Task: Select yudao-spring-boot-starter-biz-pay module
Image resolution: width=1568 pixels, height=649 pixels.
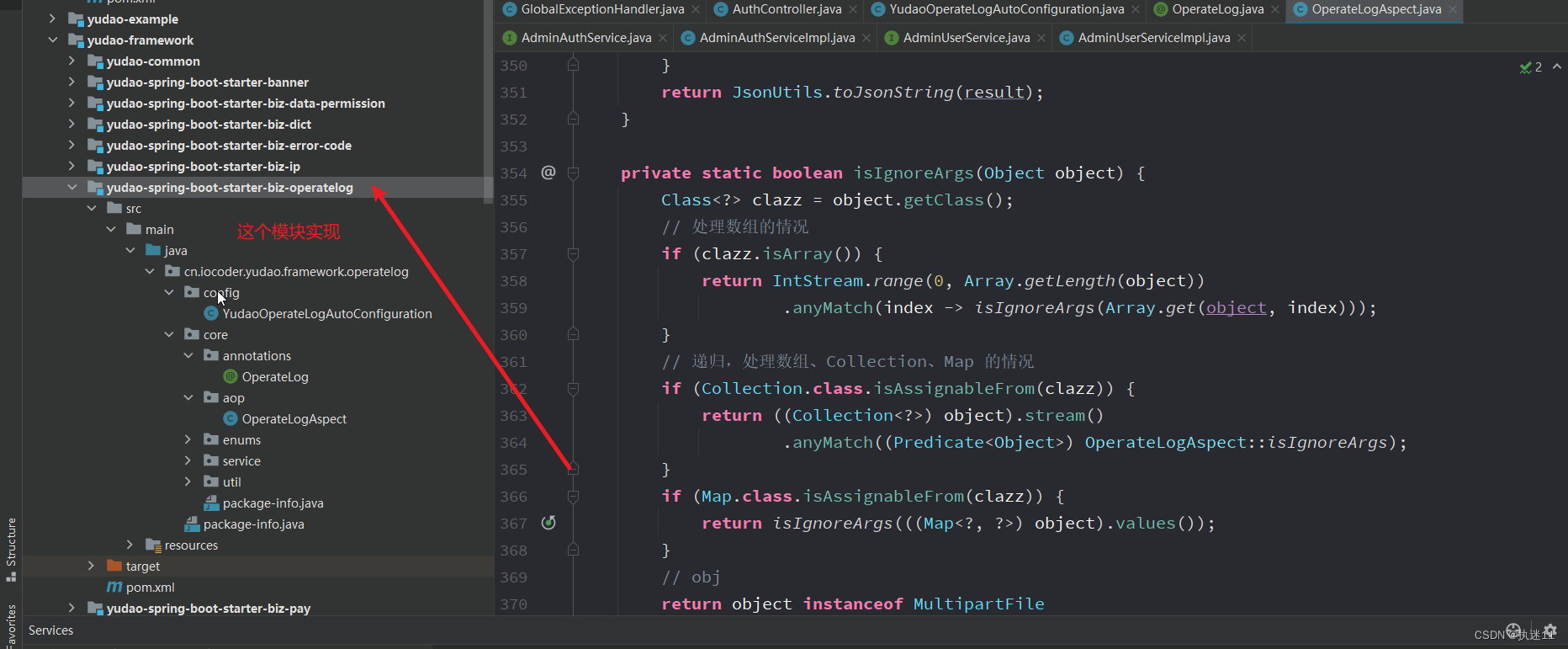Action: (x=208, y=609)
